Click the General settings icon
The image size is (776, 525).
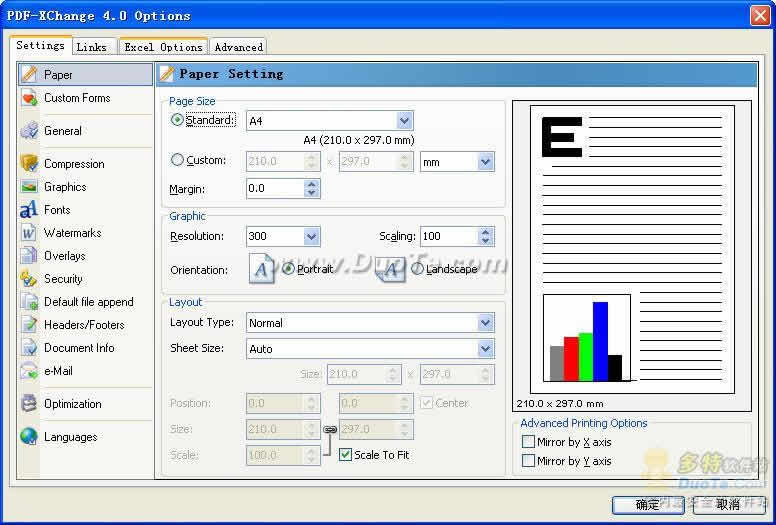click(x=29, y=131)
